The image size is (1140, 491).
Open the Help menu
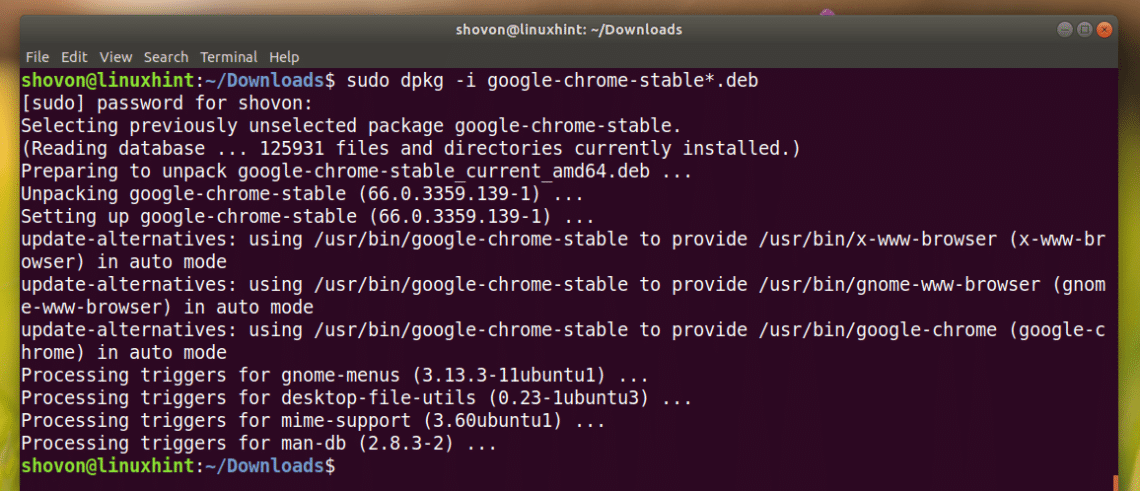[284, 57]
